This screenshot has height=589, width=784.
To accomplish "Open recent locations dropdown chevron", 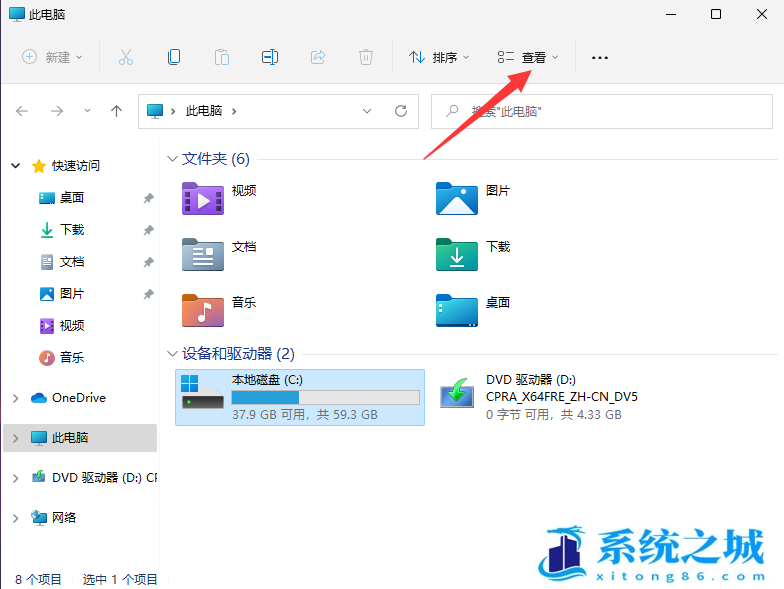I will (x=88, y=111).
